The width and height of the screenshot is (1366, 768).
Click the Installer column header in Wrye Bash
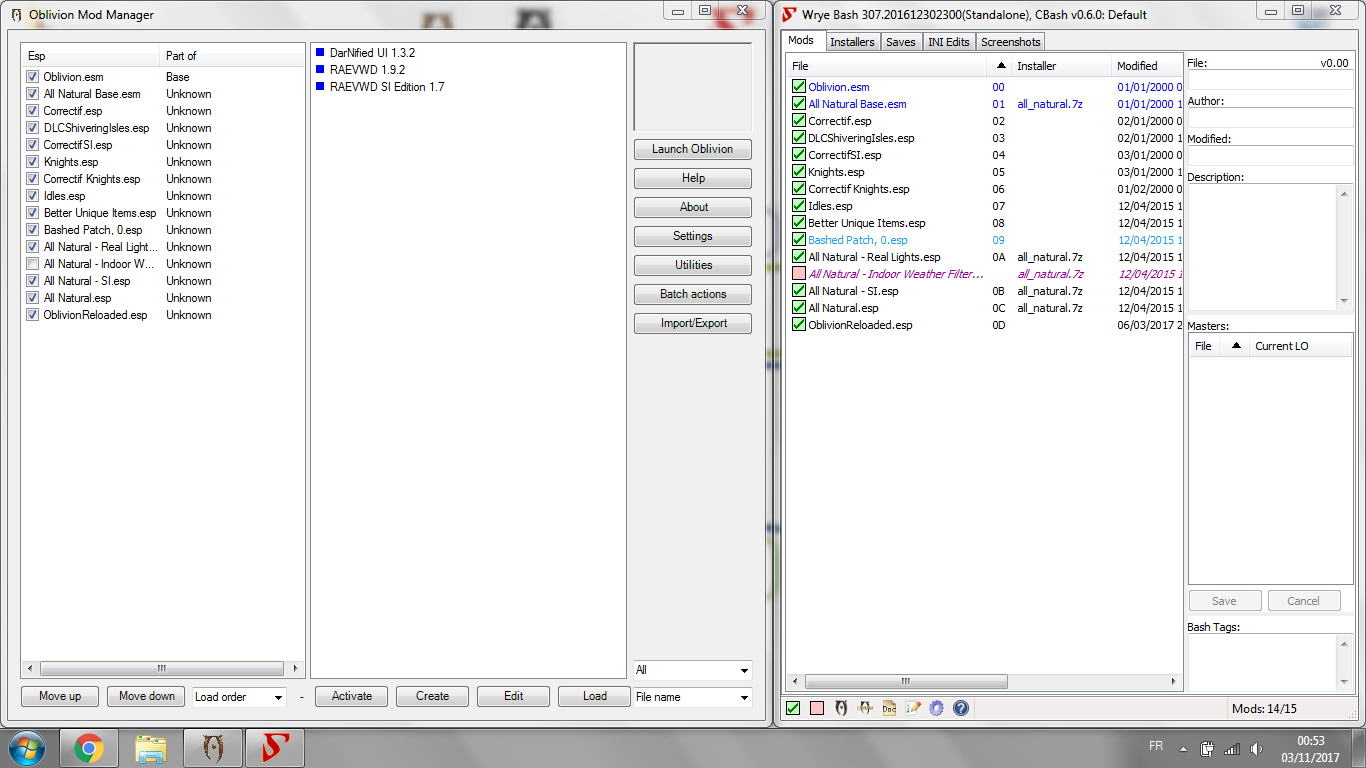[1062, 66]
